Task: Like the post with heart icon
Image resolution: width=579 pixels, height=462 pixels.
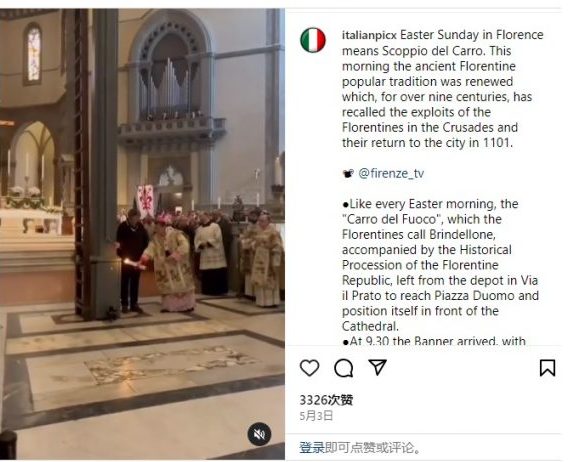Action: point(309,368)
